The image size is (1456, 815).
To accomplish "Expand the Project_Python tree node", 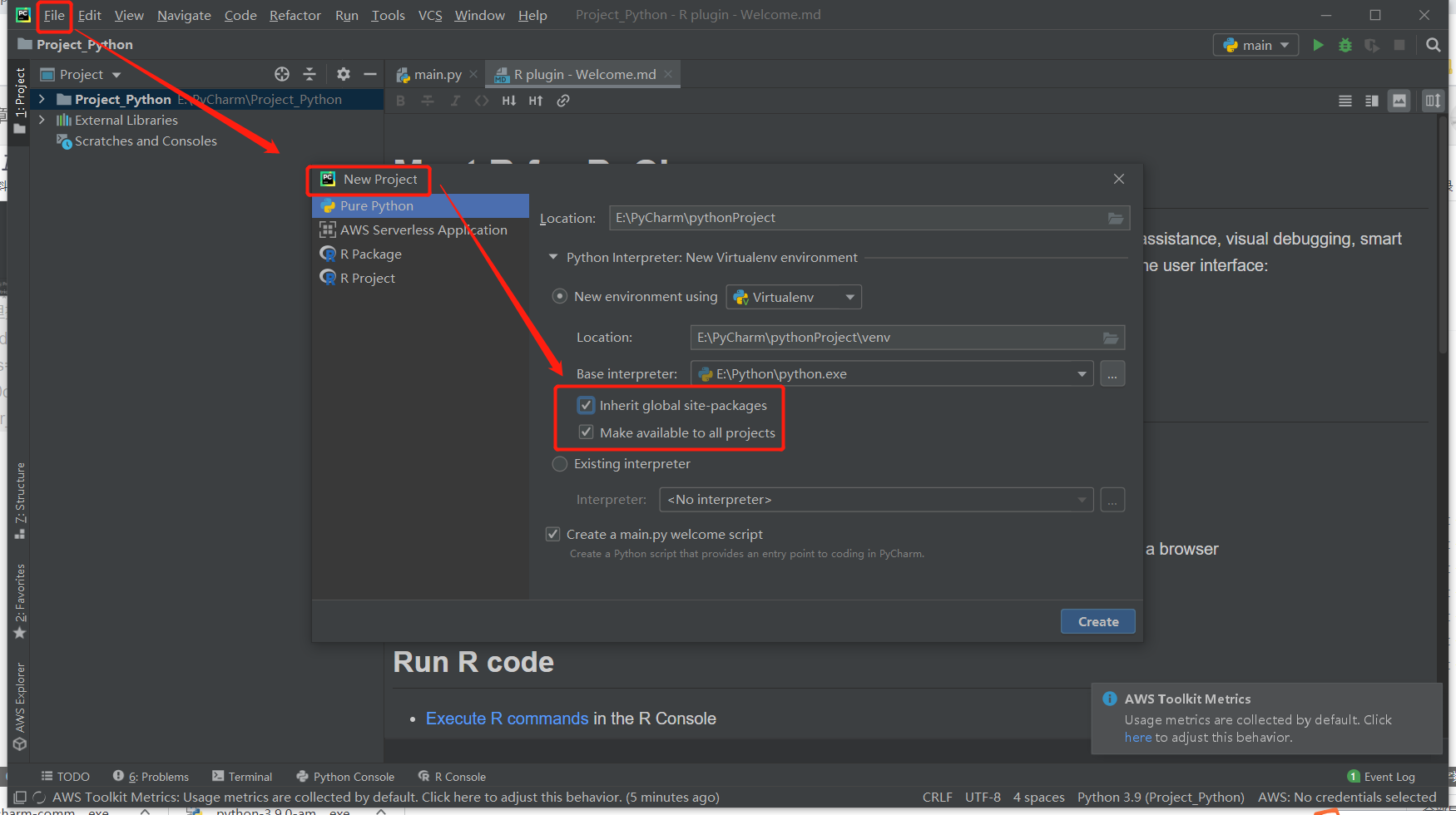I will click(42, 99).
